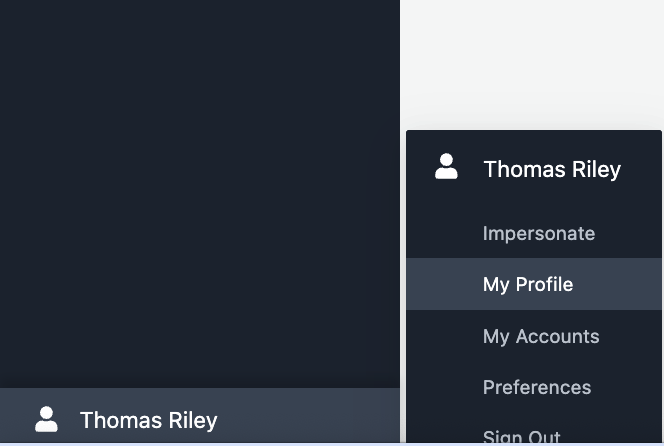The width and height of the screenshot is (664, 446).
Task: Open Preferences from the user menu
Action: click(536, 388)
